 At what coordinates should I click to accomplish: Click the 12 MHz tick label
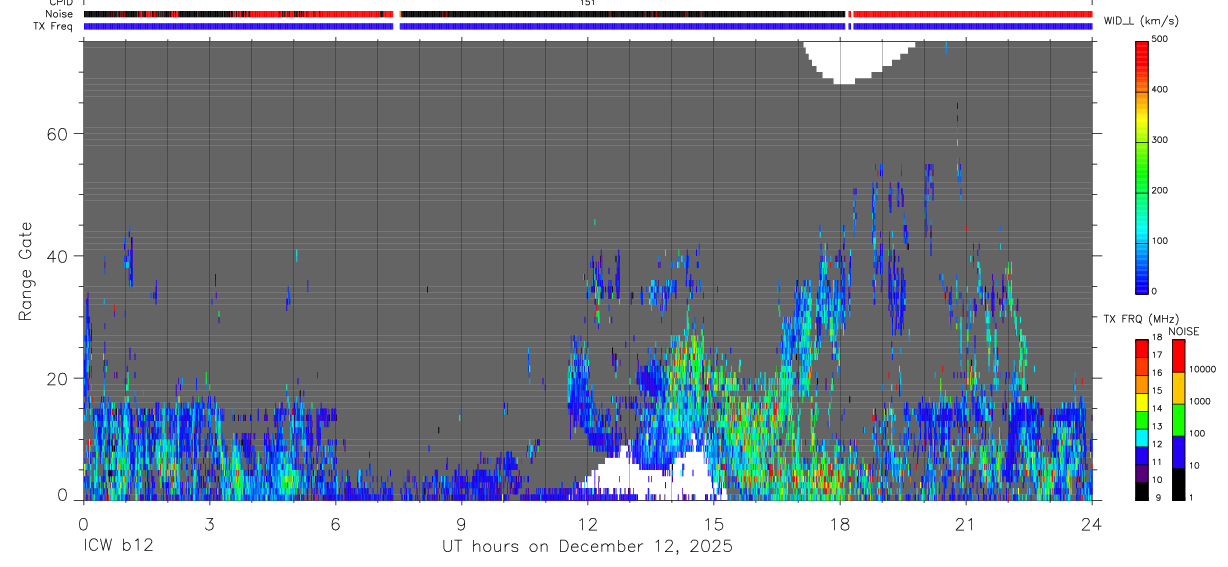(x=1159, y=444)
